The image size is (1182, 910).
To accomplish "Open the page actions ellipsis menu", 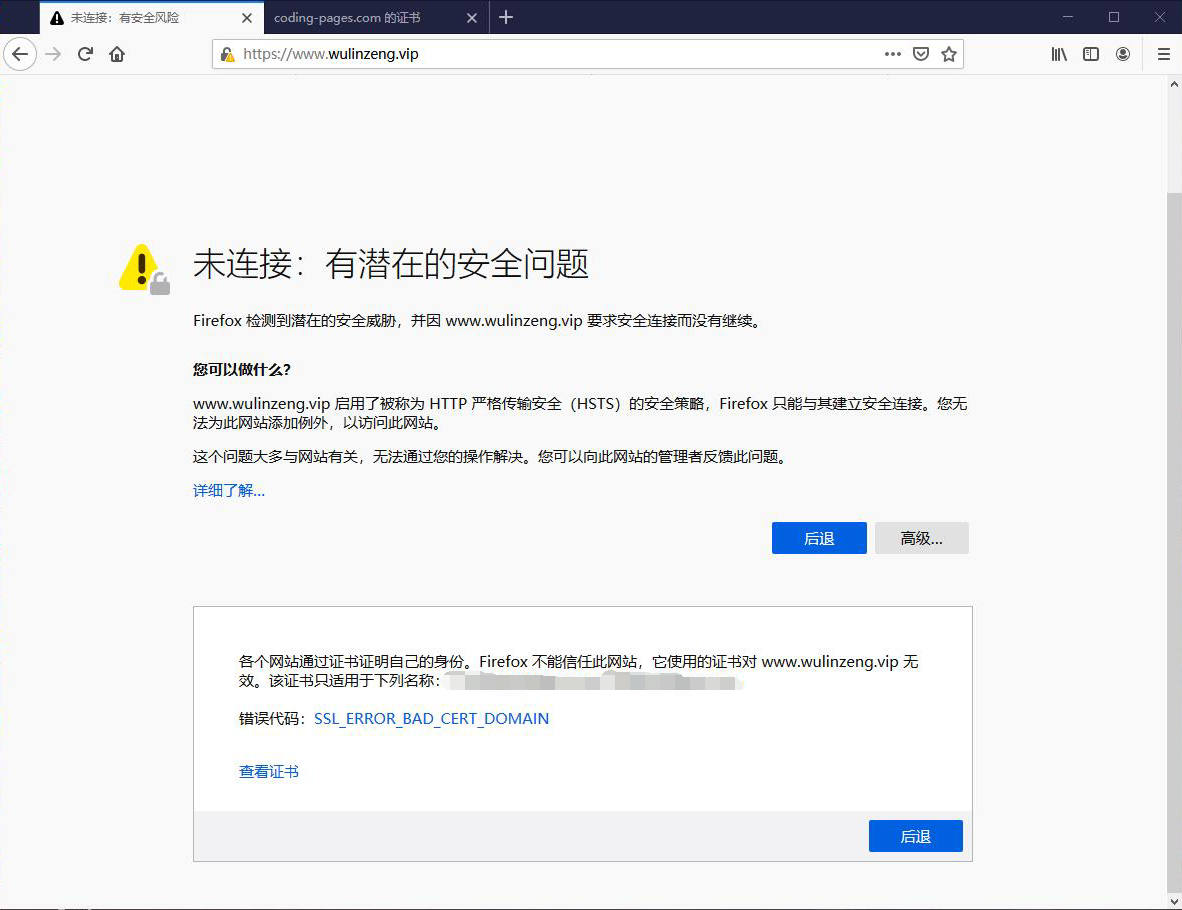I will tap(892, 54).
